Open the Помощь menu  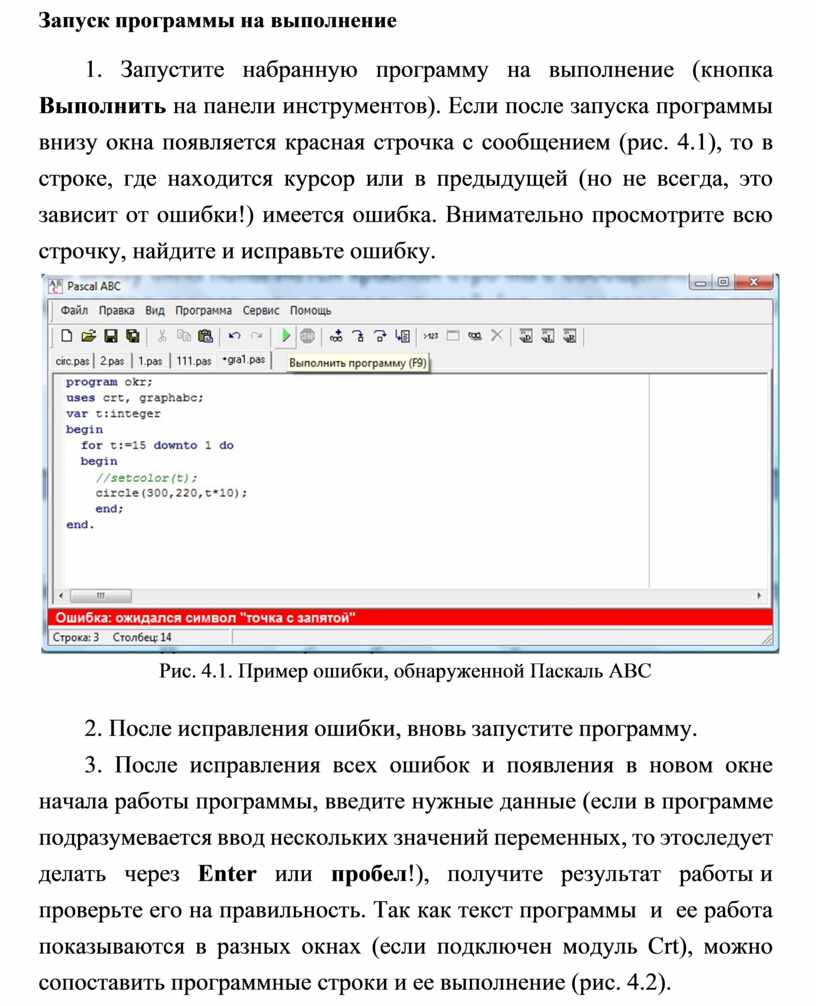[311, 311]
